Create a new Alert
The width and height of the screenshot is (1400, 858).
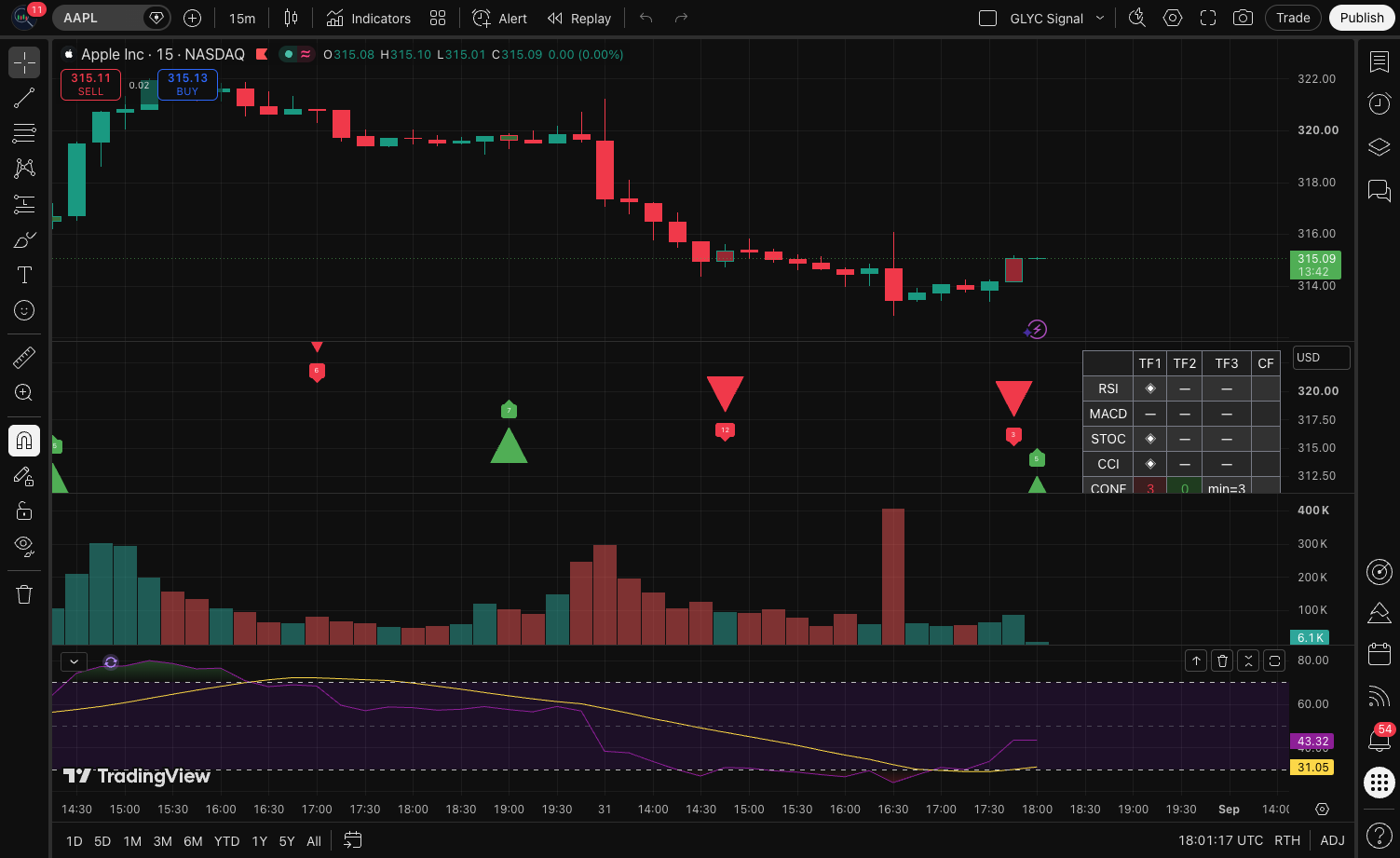click(499, 18)
